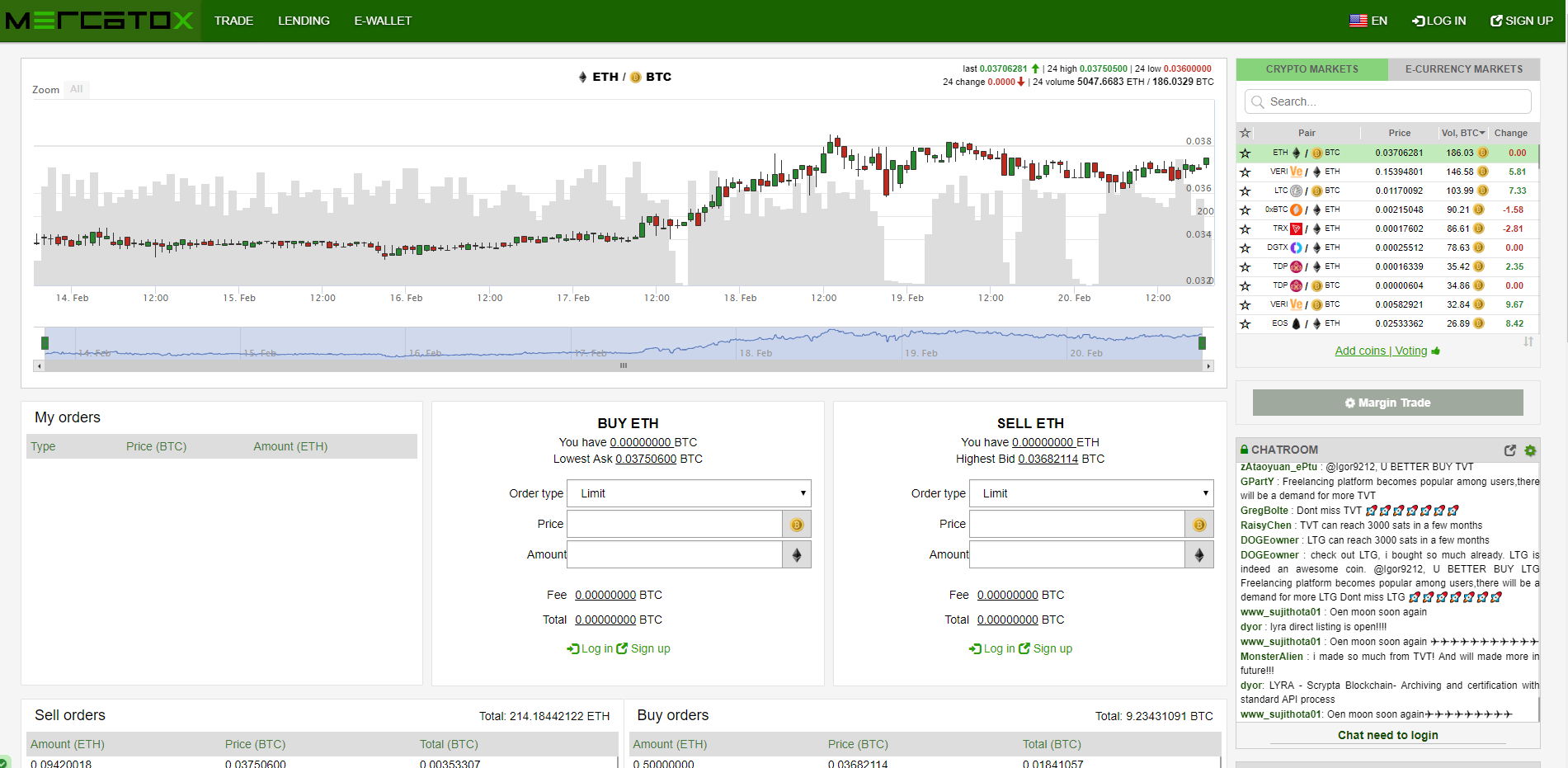Sort by the Vol, BTC column arrow
Screen dimensions: 1568x768
1482,133
